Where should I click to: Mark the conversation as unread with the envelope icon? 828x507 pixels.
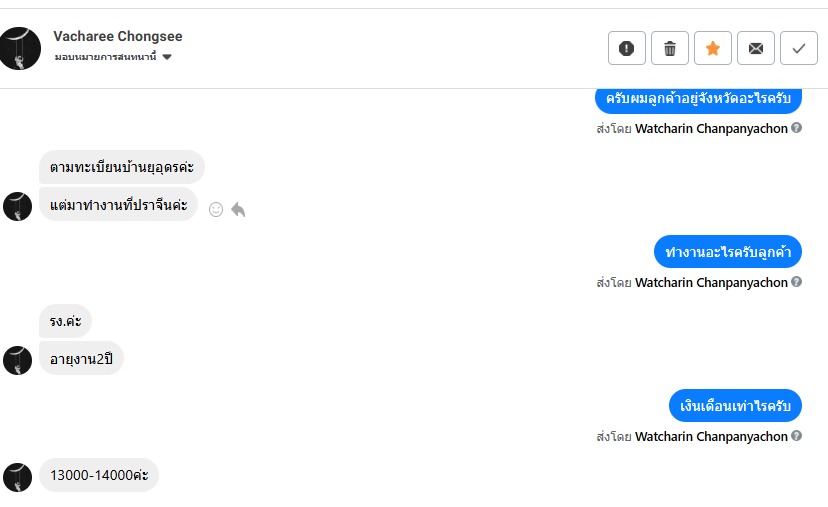pos(756,48)
